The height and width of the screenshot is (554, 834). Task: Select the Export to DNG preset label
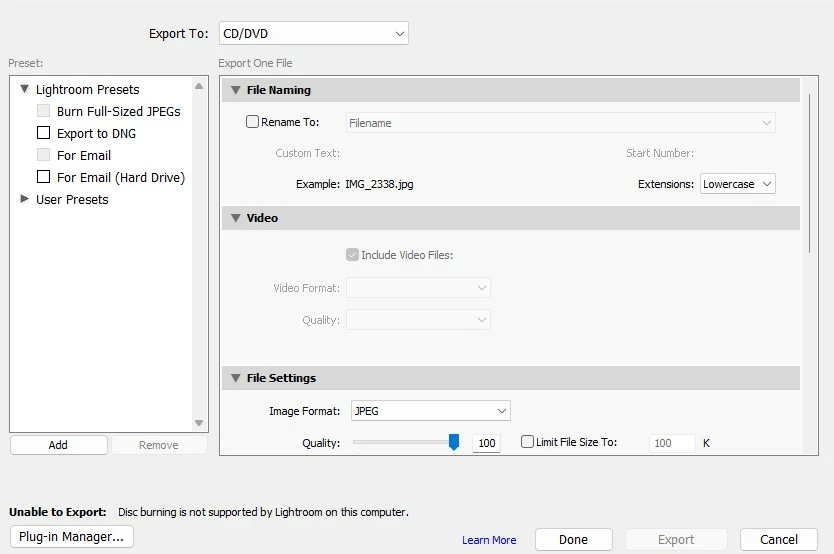point(96,133)
